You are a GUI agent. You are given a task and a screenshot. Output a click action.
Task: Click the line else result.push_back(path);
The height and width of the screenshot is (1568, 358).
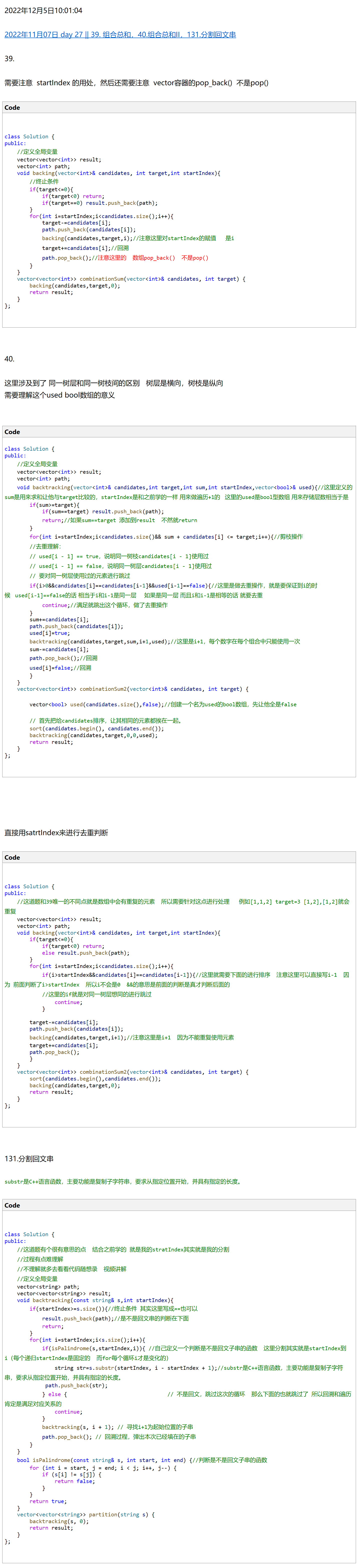coord(86,953)
